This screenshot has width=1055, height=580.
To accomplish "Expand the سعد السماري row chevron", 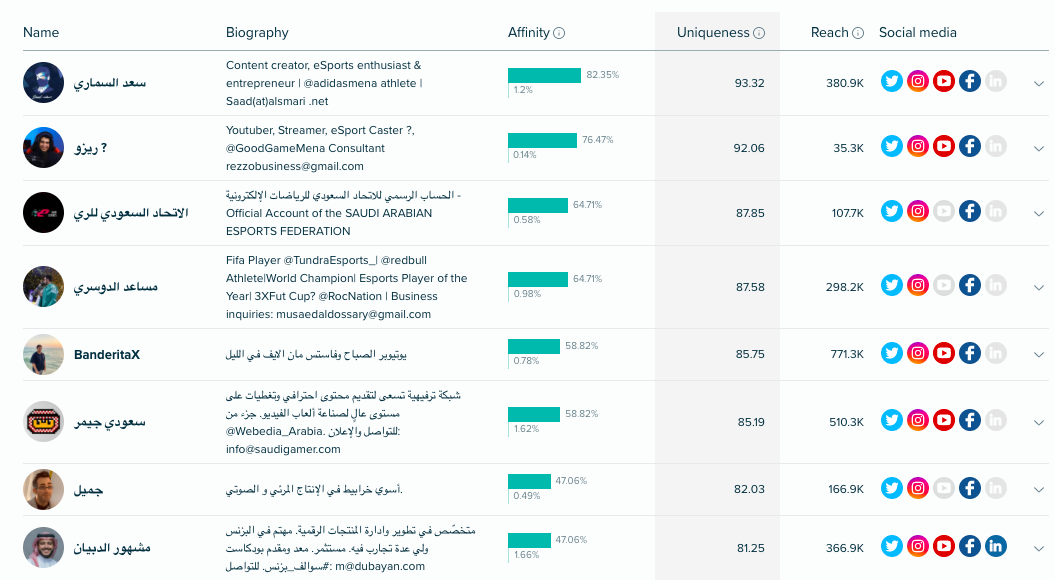I will point(1039,83).
